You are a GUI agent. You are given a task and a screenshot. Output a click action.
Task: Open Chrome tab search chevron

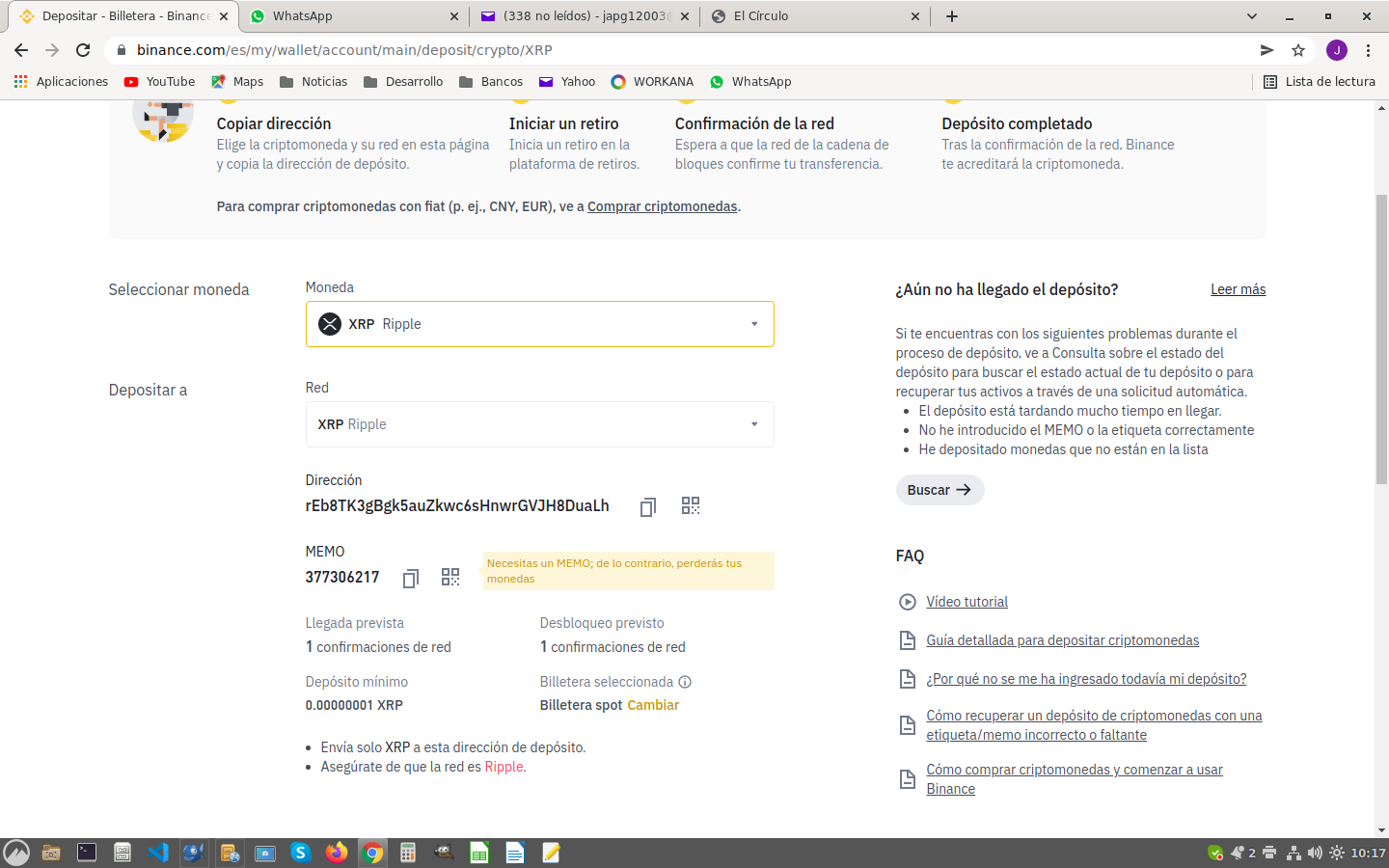(x=1251, y=16)
